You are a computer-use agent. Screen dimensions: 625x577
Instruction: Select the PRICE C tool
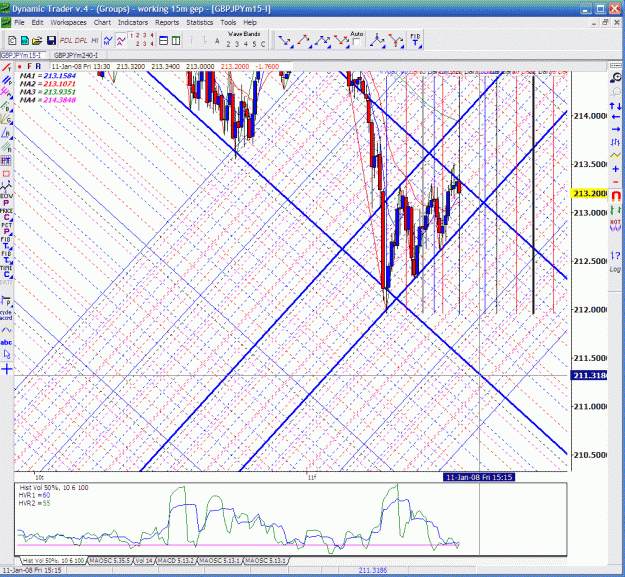point(6,214)
